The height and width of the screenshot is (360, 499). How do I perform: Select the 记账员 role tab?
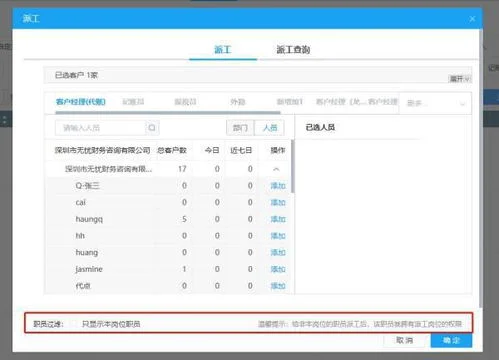[133, 102]
